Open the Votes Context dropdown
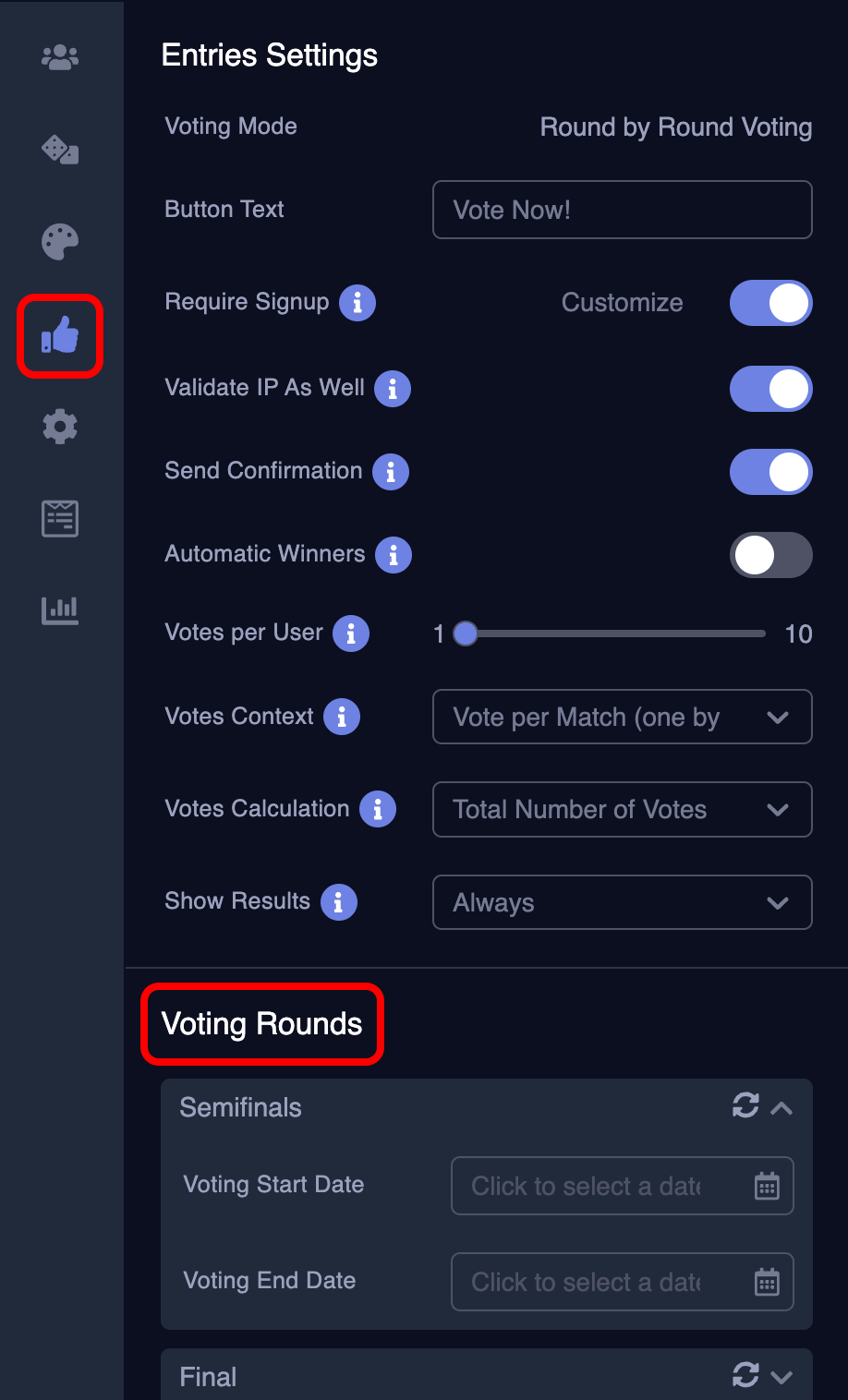 pyautogui.click(x=622, y=717)
